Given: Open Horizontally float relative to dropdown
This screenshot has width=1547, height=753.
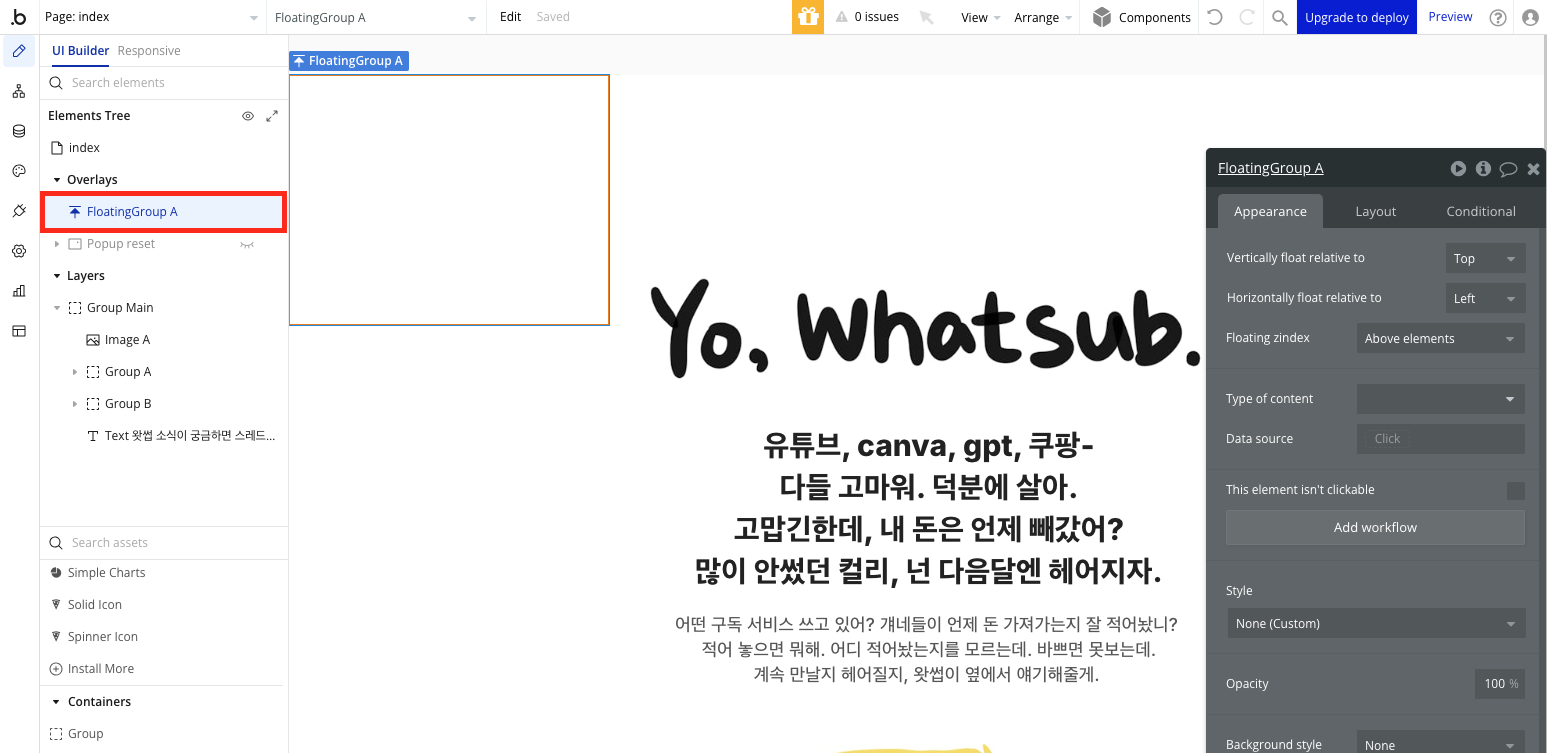Looking at the screenshot, I should [1486, 298].
